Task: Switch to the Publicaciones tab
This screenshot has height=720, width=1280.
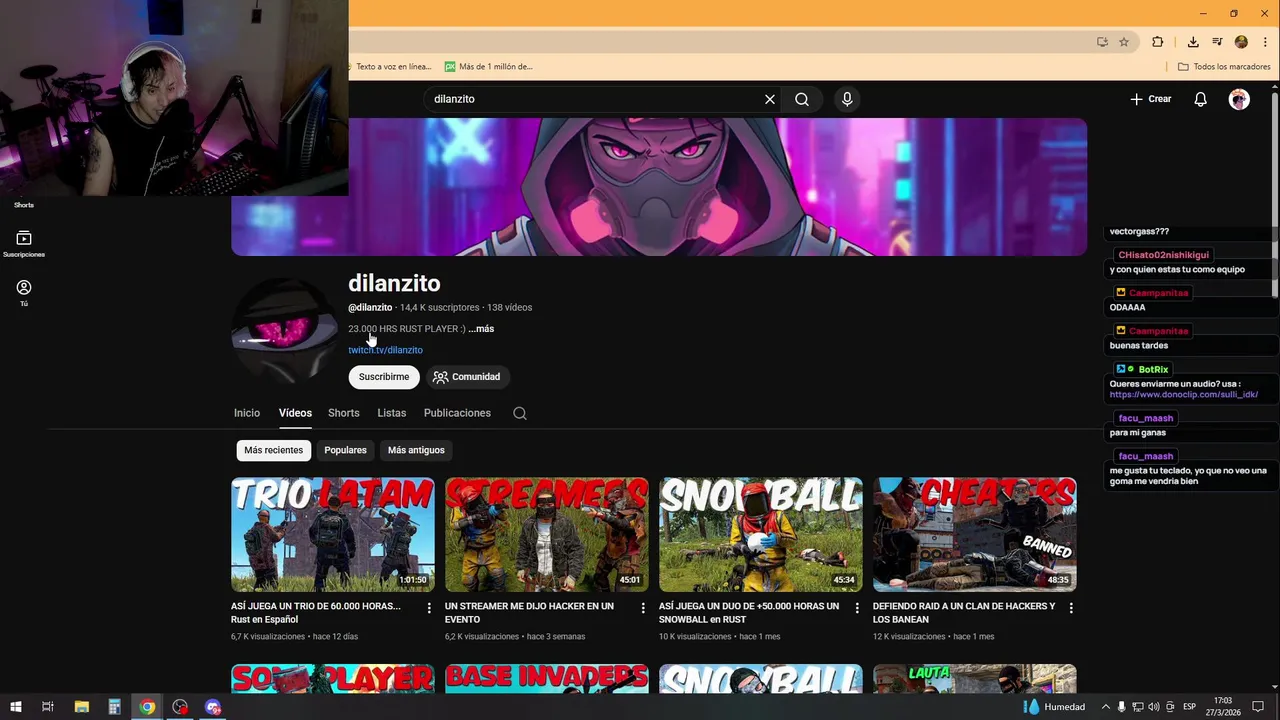Action: click(457, 413)
